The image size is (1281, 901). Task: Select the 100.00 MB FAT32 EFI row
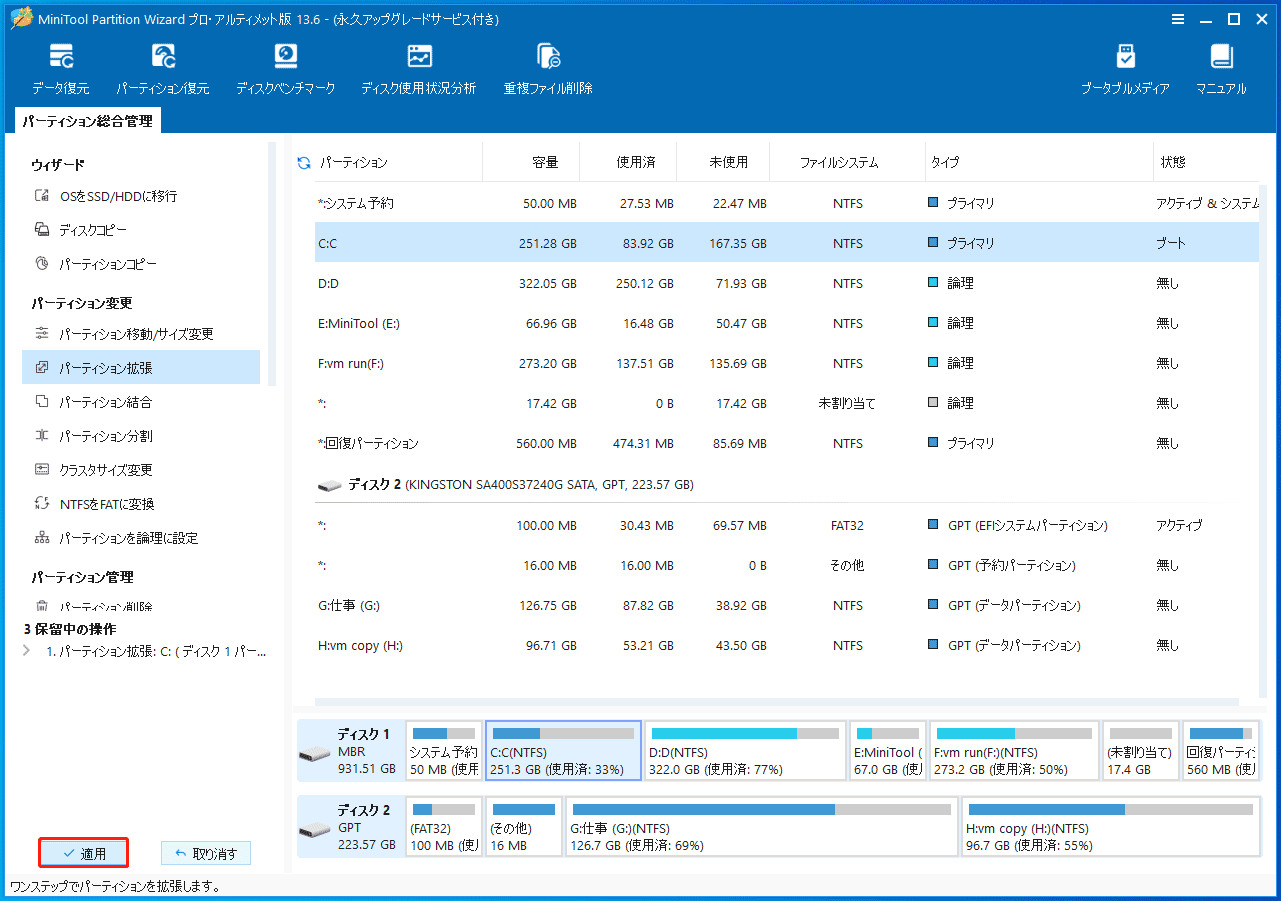pos(786,525)
